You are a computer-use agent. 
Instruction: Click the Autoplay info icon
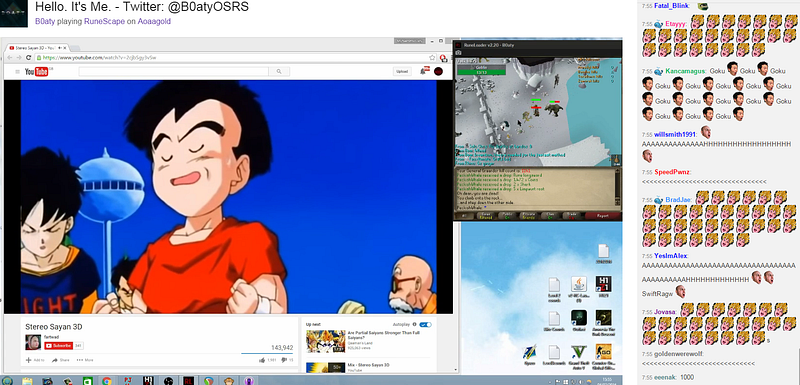click(x=414, y=324)
